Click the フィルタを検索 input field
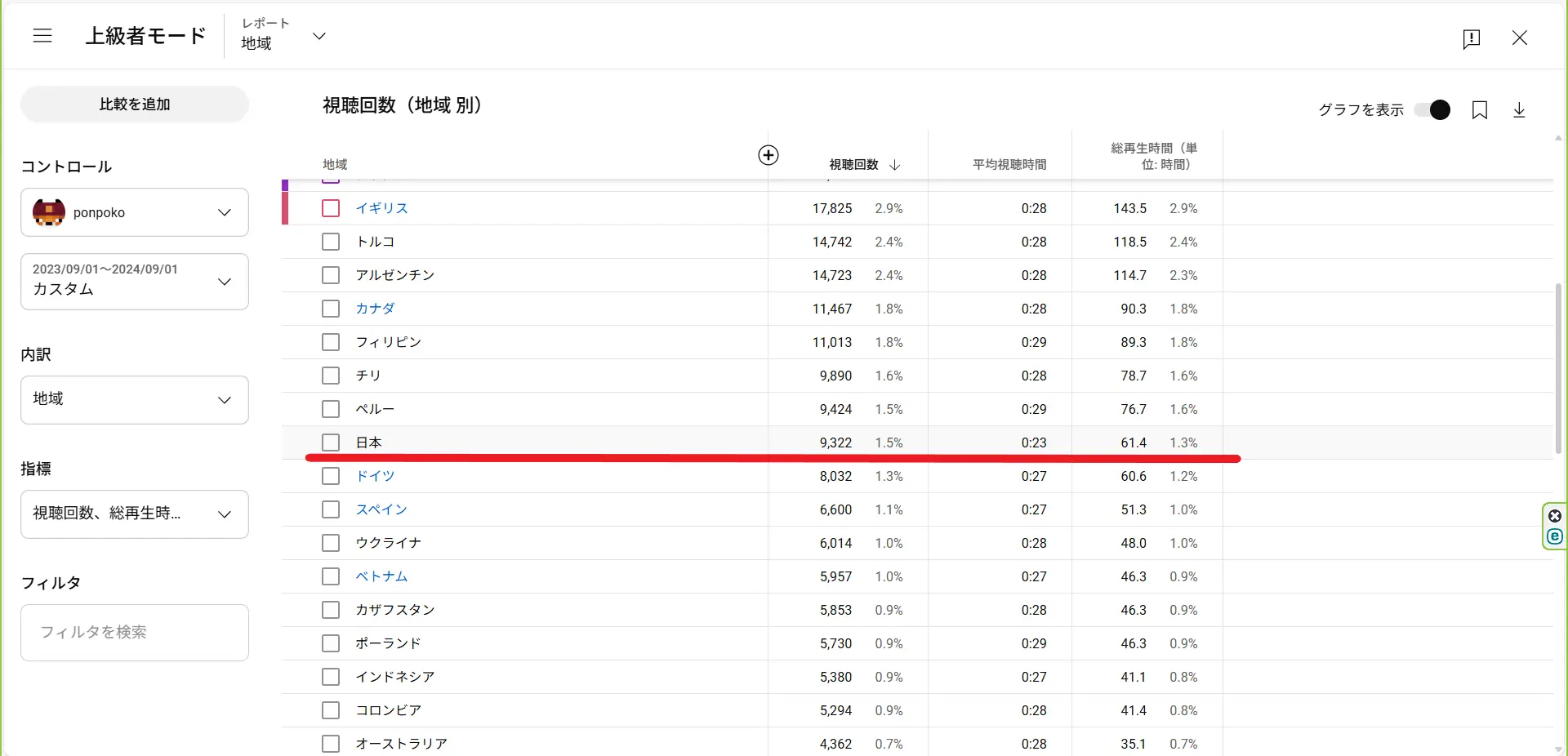Image resolution: width=1568 pixels, height=756 pixels. click(135, 633)
